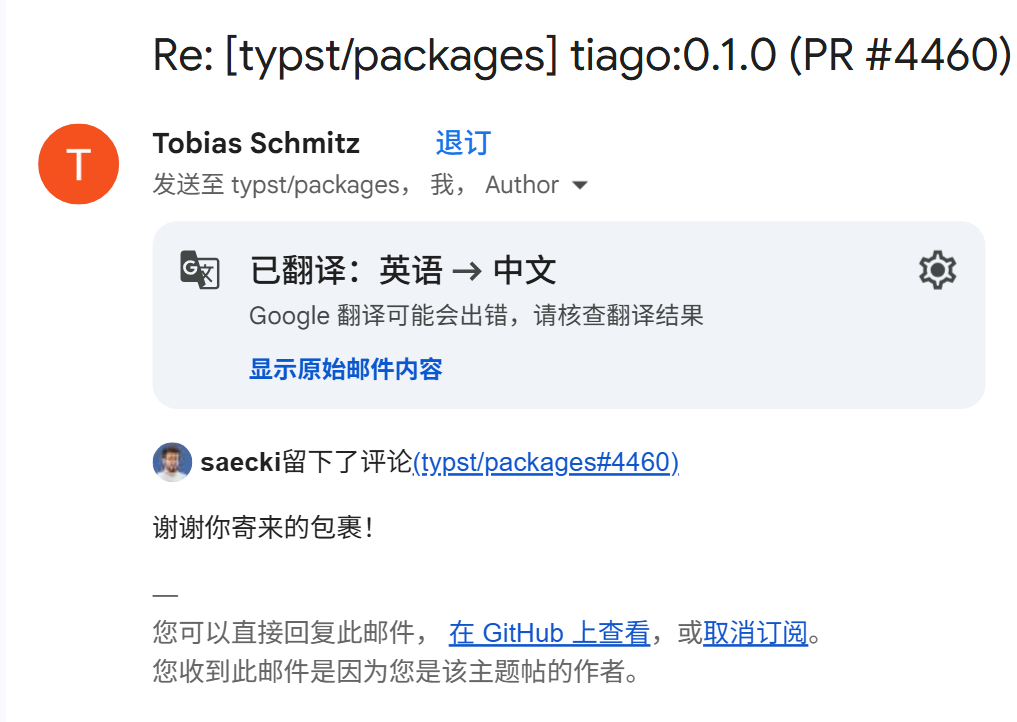Click the message body 谢谢你寄来的包裹
Viewport: 1017px width, 722px height.
click(x=263, y=527)
